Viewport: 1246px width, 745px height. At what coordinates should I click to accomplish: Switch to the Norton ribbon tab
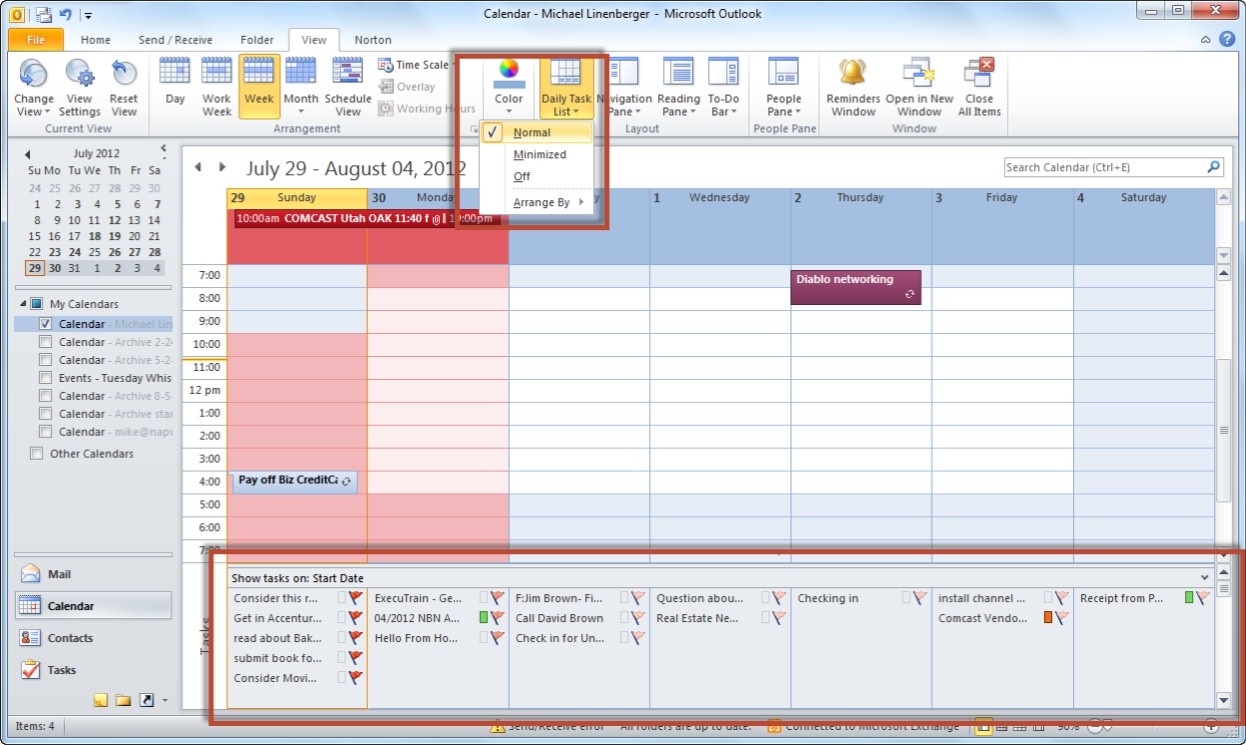(372, 40)
